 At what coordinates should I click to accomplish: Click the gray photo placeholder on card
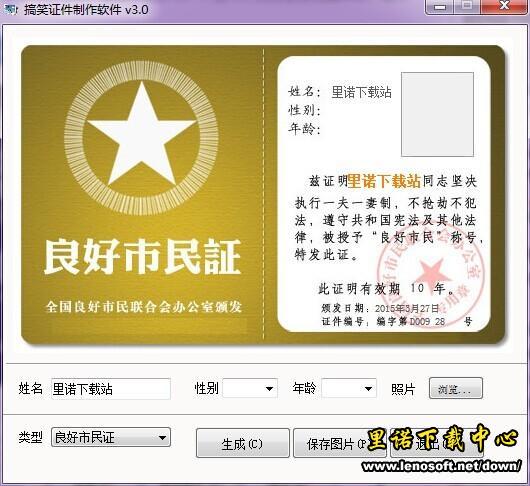(x=437, y=114)
